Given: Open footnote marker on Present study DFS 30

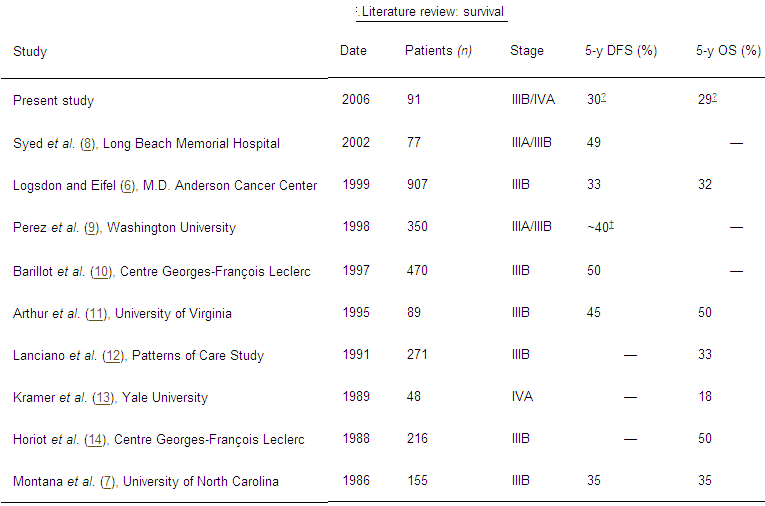Looking at the screenshot, I should point(606,98).
